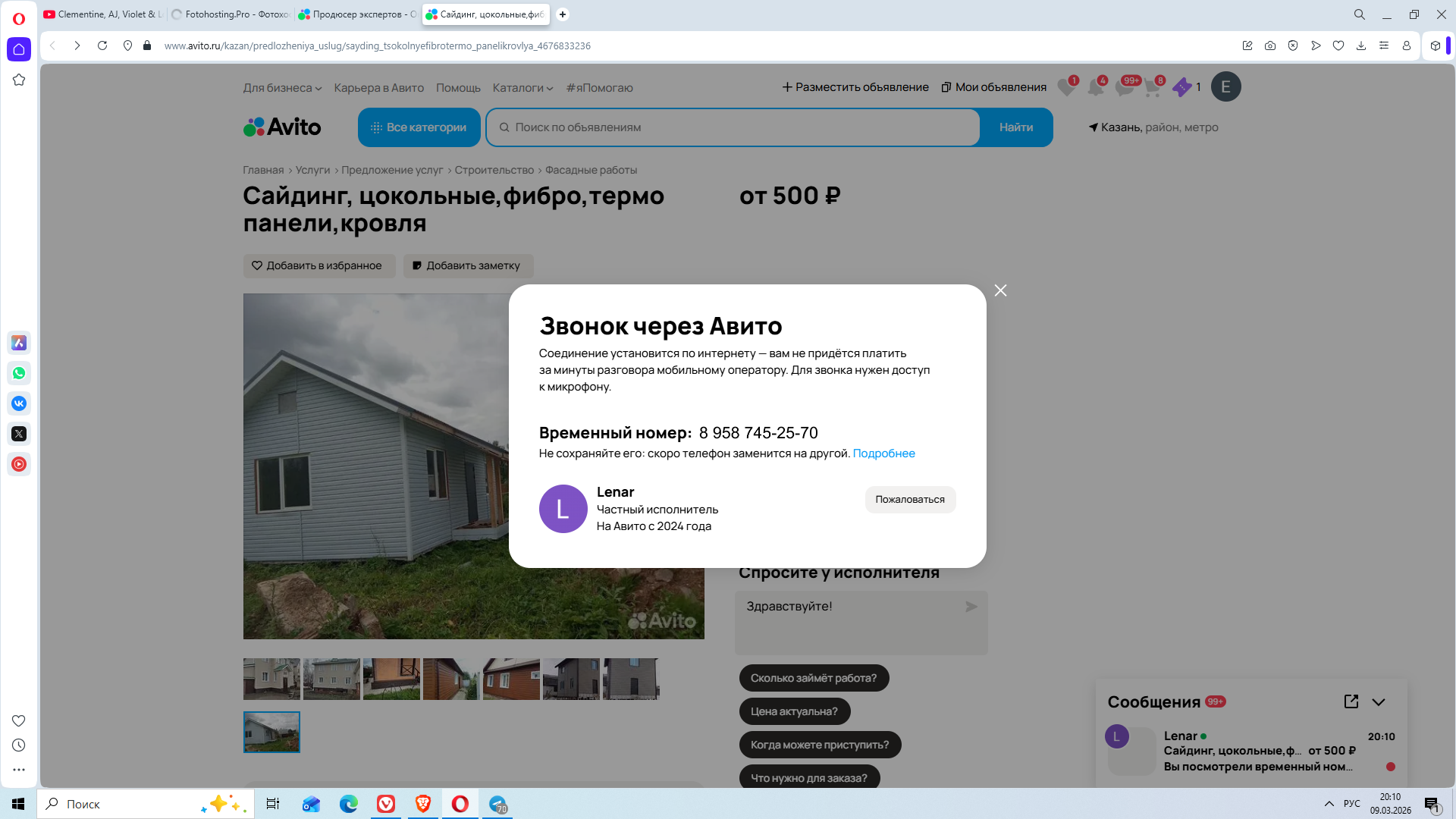Open the Avito notifications bell

coord(1095,87)
